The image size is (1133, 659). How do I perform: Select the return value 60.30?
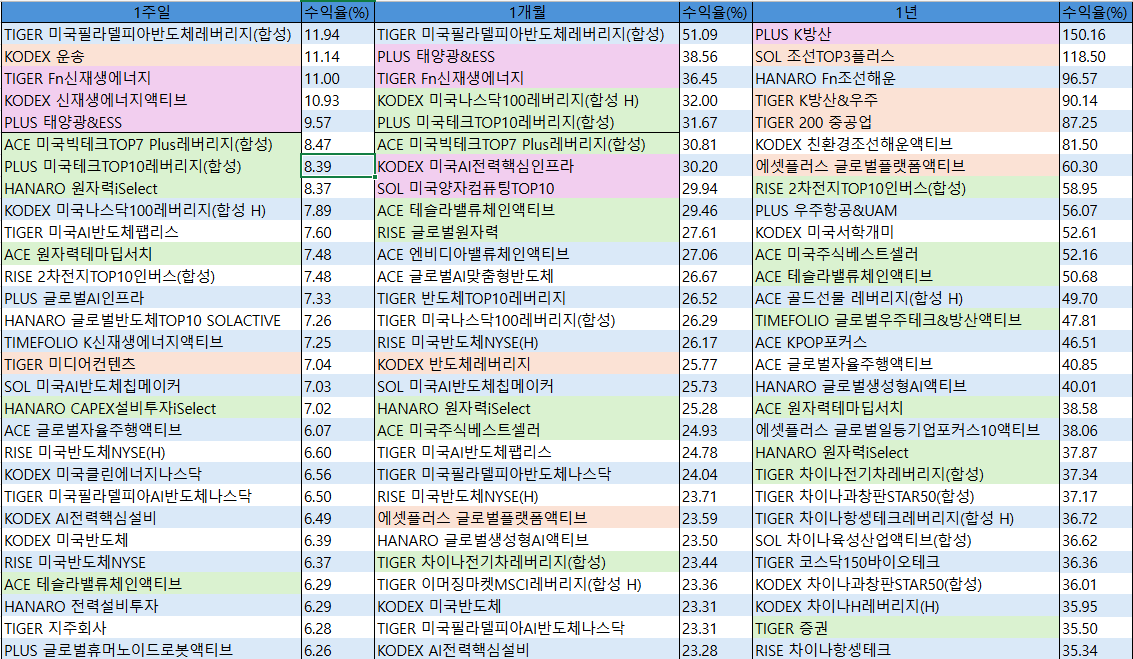tap(1096, 166)
